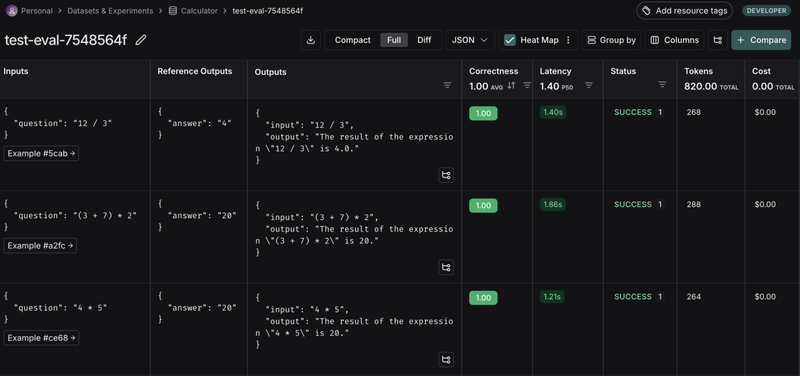Go to Datasets & Experiments breadcrumb
The width and height of the screenshot is (800, 376).
[110, 11]
